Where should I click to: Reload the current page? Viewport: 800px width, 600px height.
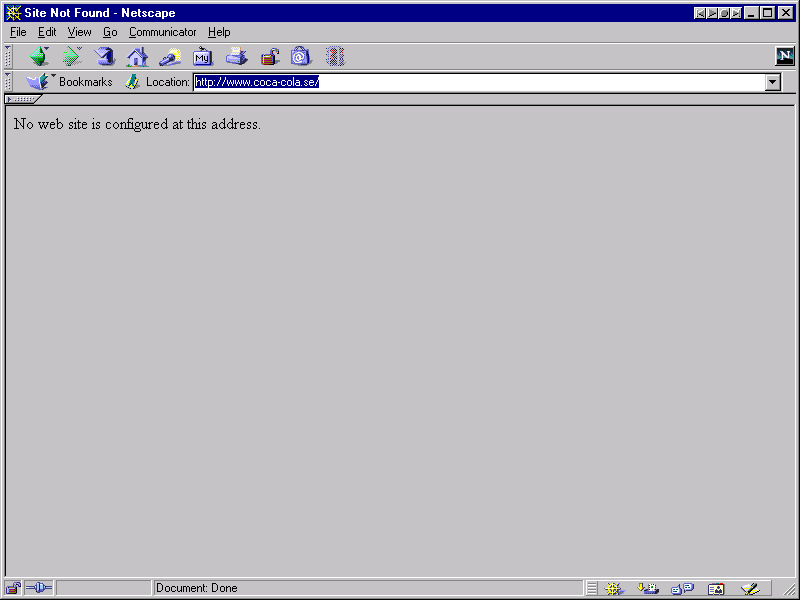105,56
